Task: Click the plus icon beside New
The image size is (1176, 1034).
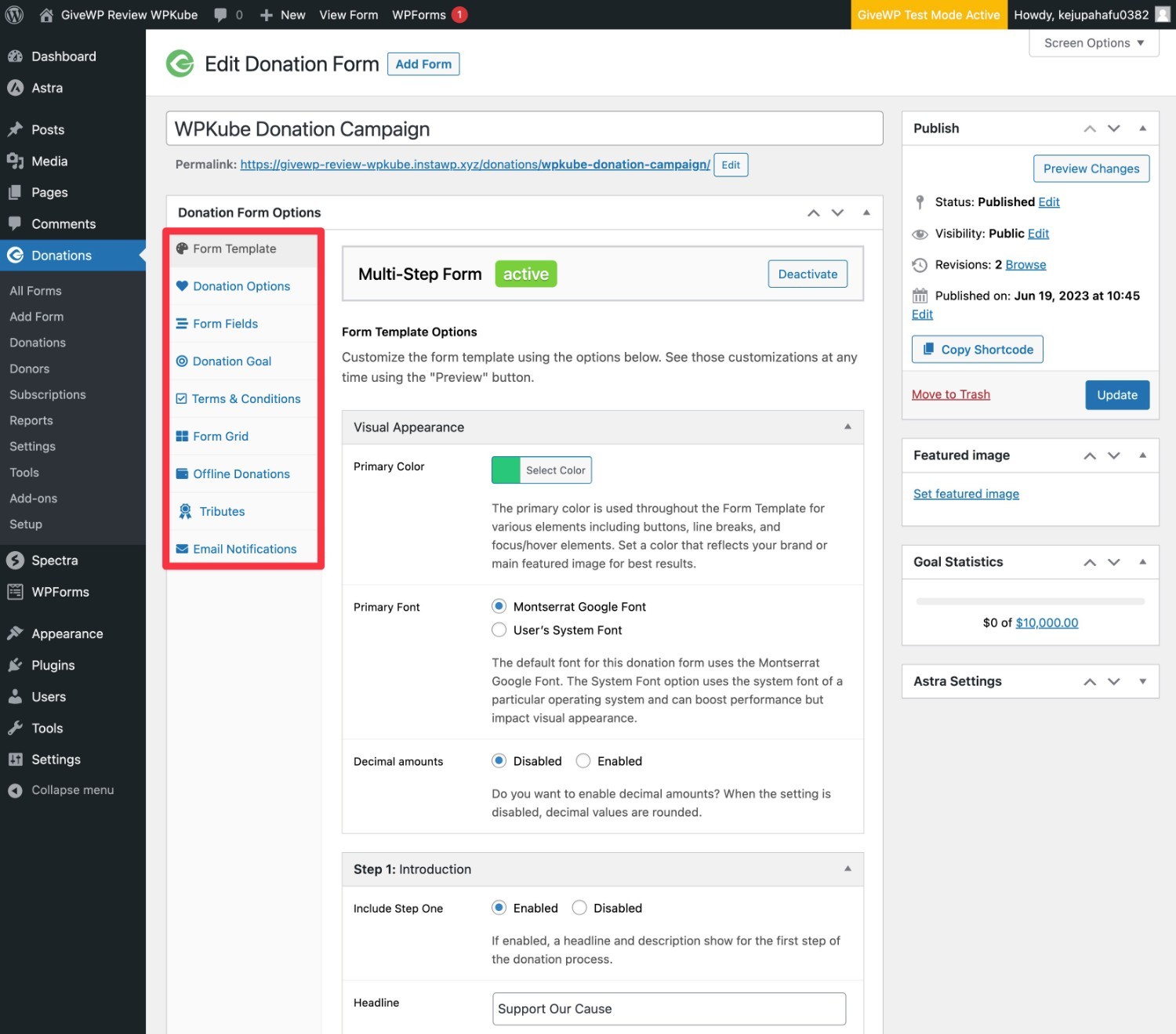Action: pyautogui.click(x=267, y=15)
